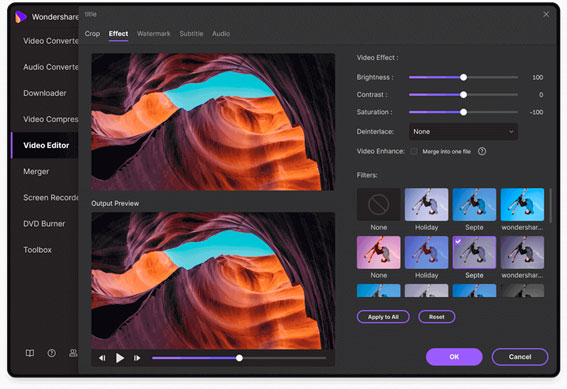The height and width of the screenshot is (389, 567).
Task: Open the Subtitle tab
Action: pyautogui.click(x=191, y=34)
